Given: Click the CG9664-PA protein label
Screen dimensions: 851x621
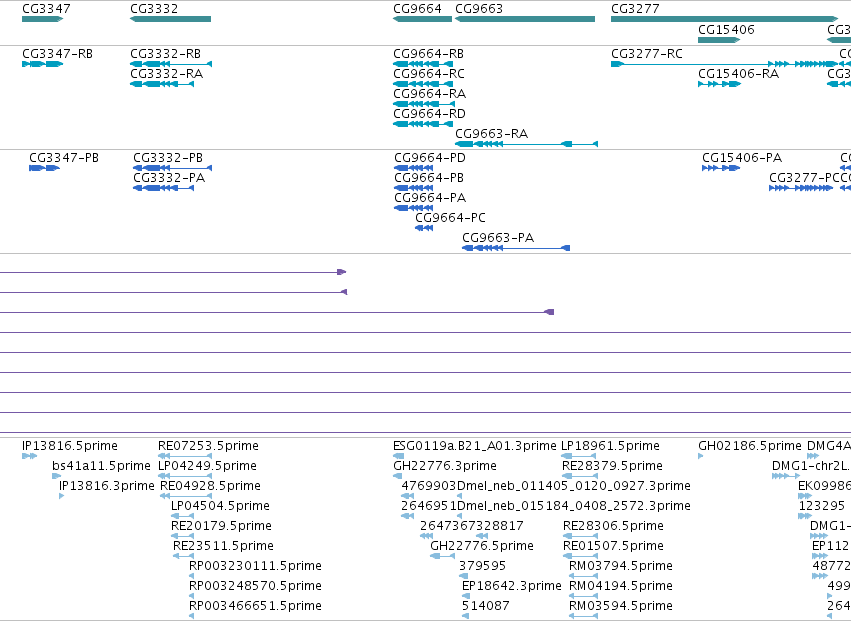Looking at the screenshot, I should tap(430, 198).
